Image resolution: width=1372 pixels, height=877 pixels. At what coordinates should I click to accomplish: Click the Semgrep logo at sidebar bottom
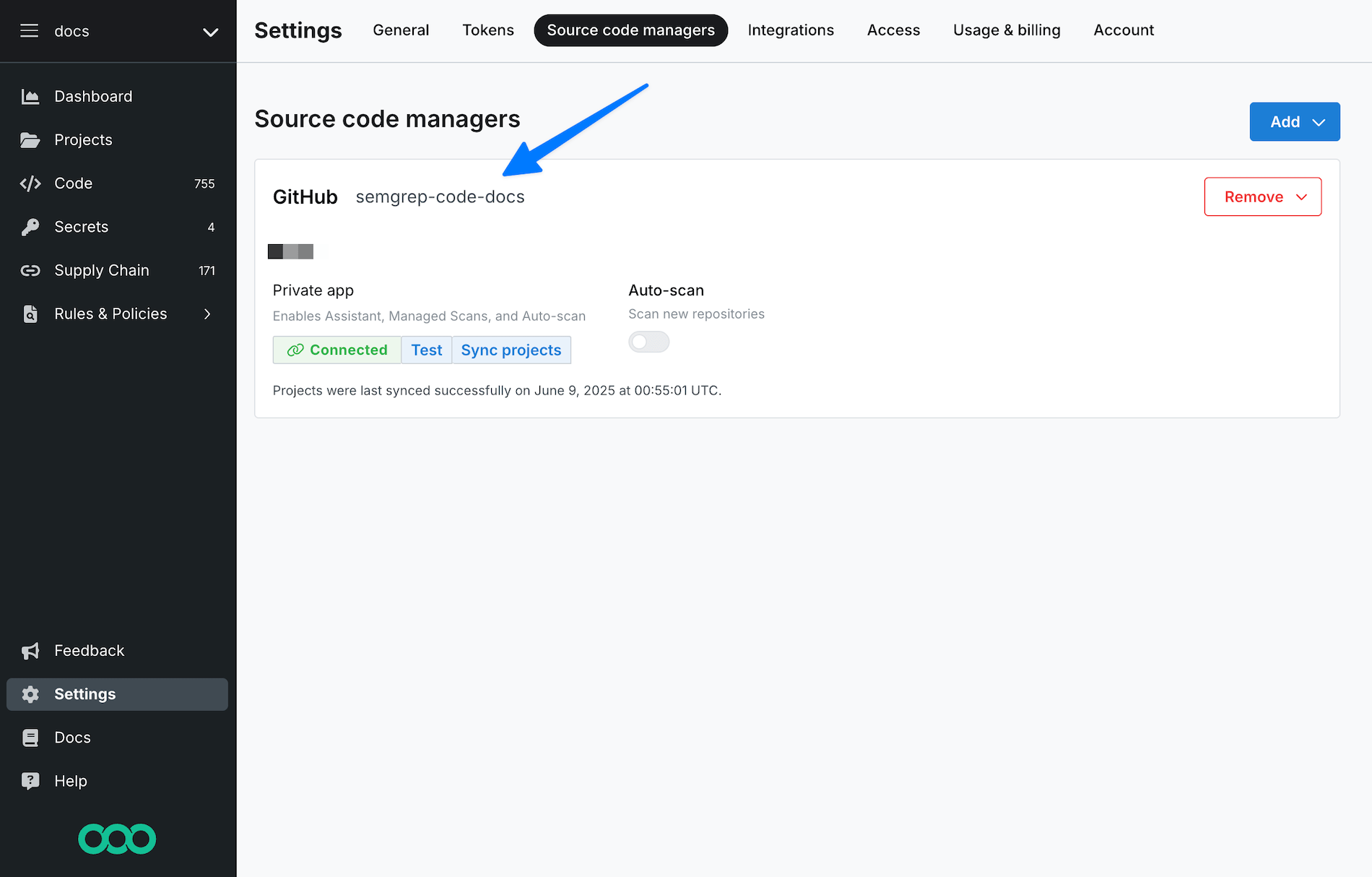coord(117,839)
